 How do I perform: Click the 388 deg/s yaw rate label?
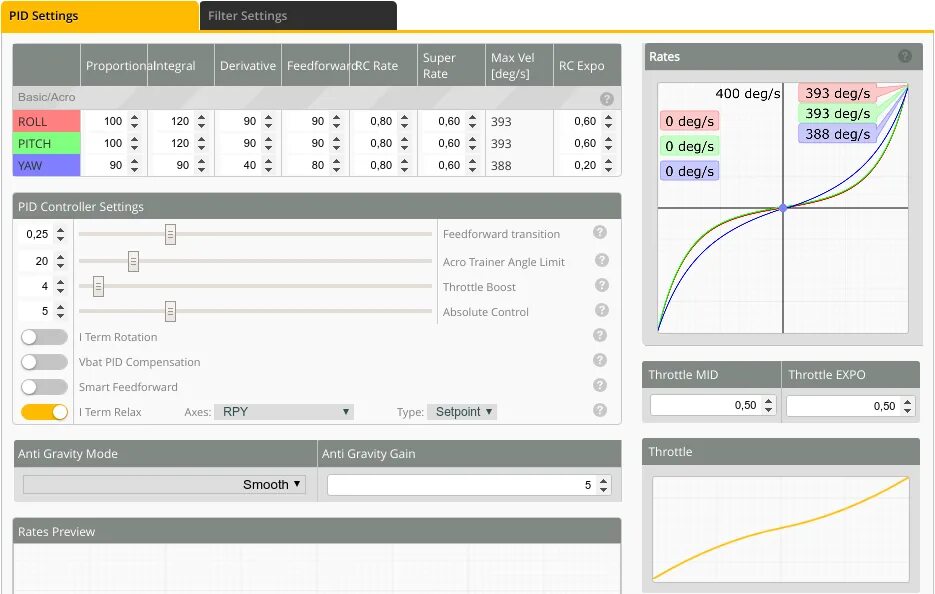point(837,134)
